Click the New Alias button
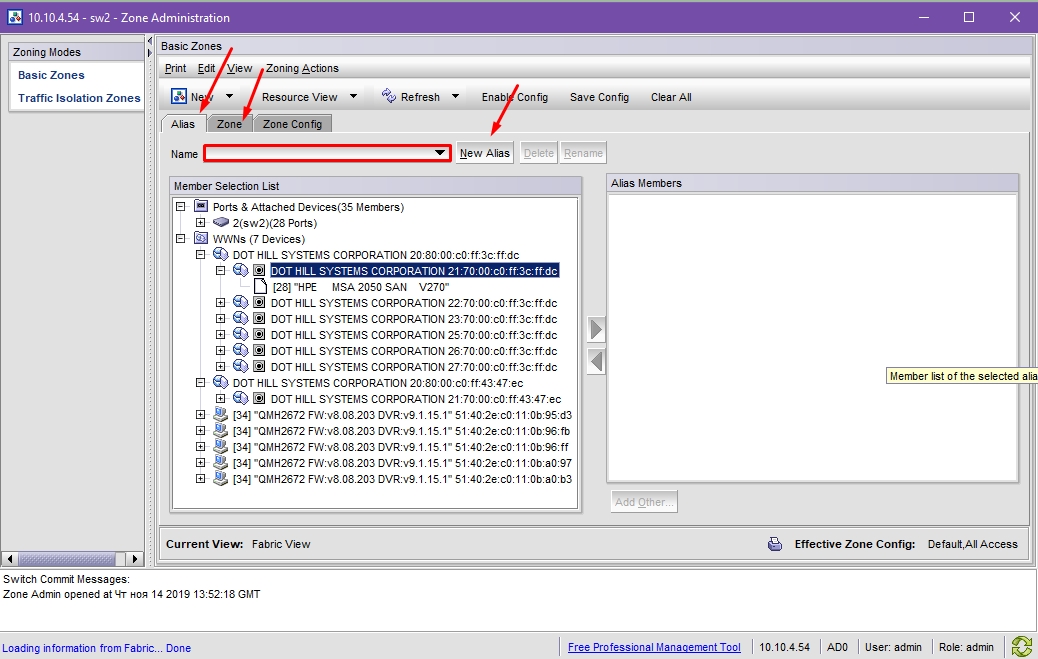This screenshot has height=659, width=1038. (x=485, y=153)
